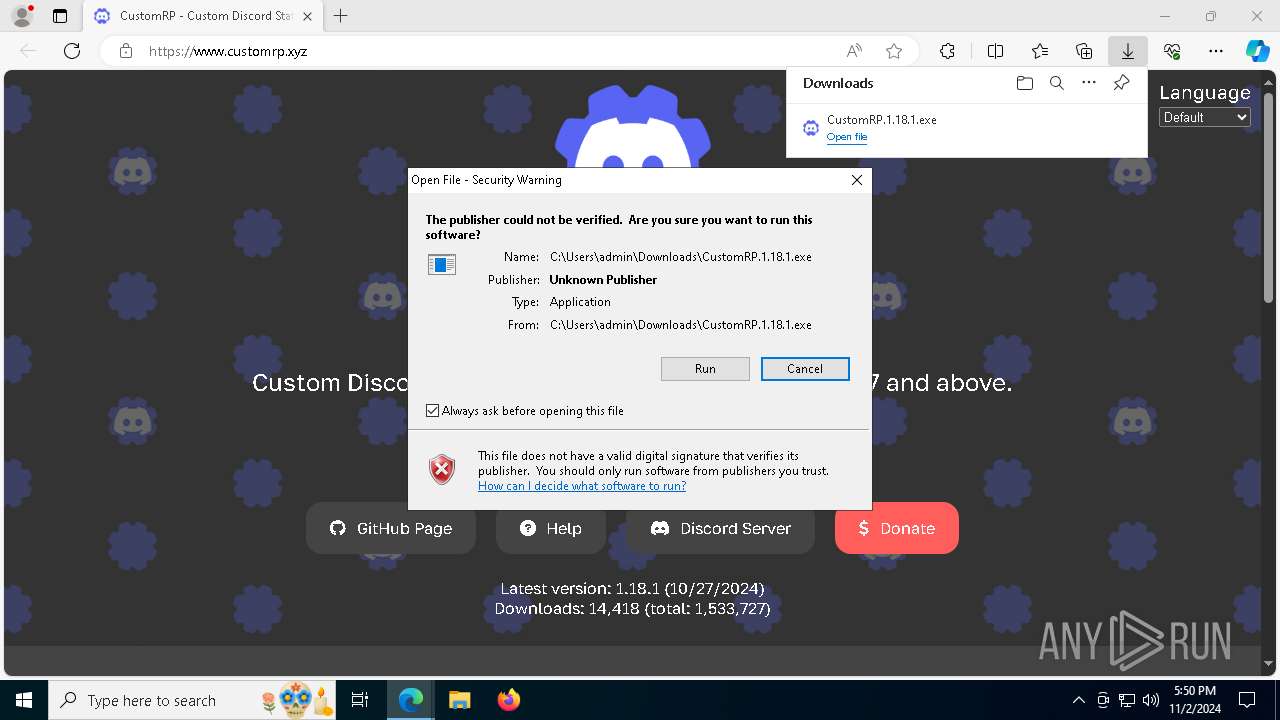Select the CustomRP.1.18.1.exe download entry
This screenshot has width=1280, height=720.
(966, 128)
